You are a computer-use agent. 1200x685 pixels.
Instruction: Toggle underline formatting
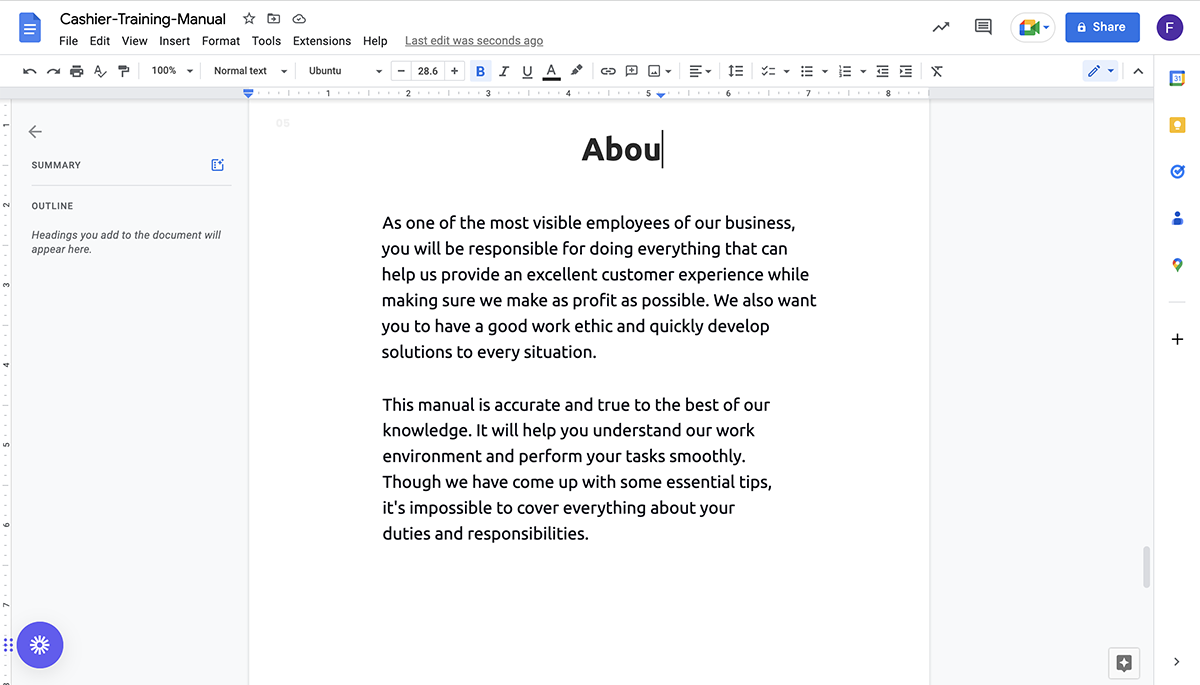point(527,71)
